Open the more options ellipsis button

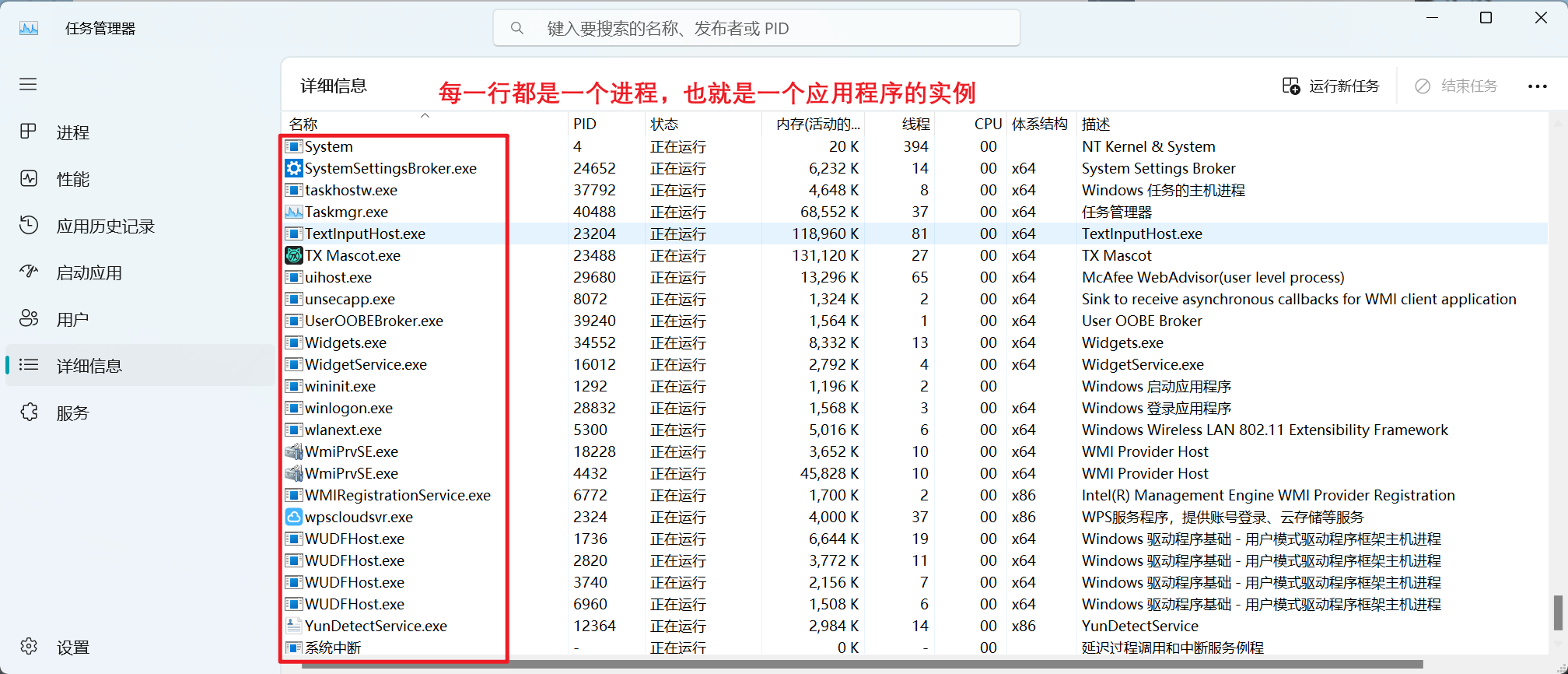1537,86
